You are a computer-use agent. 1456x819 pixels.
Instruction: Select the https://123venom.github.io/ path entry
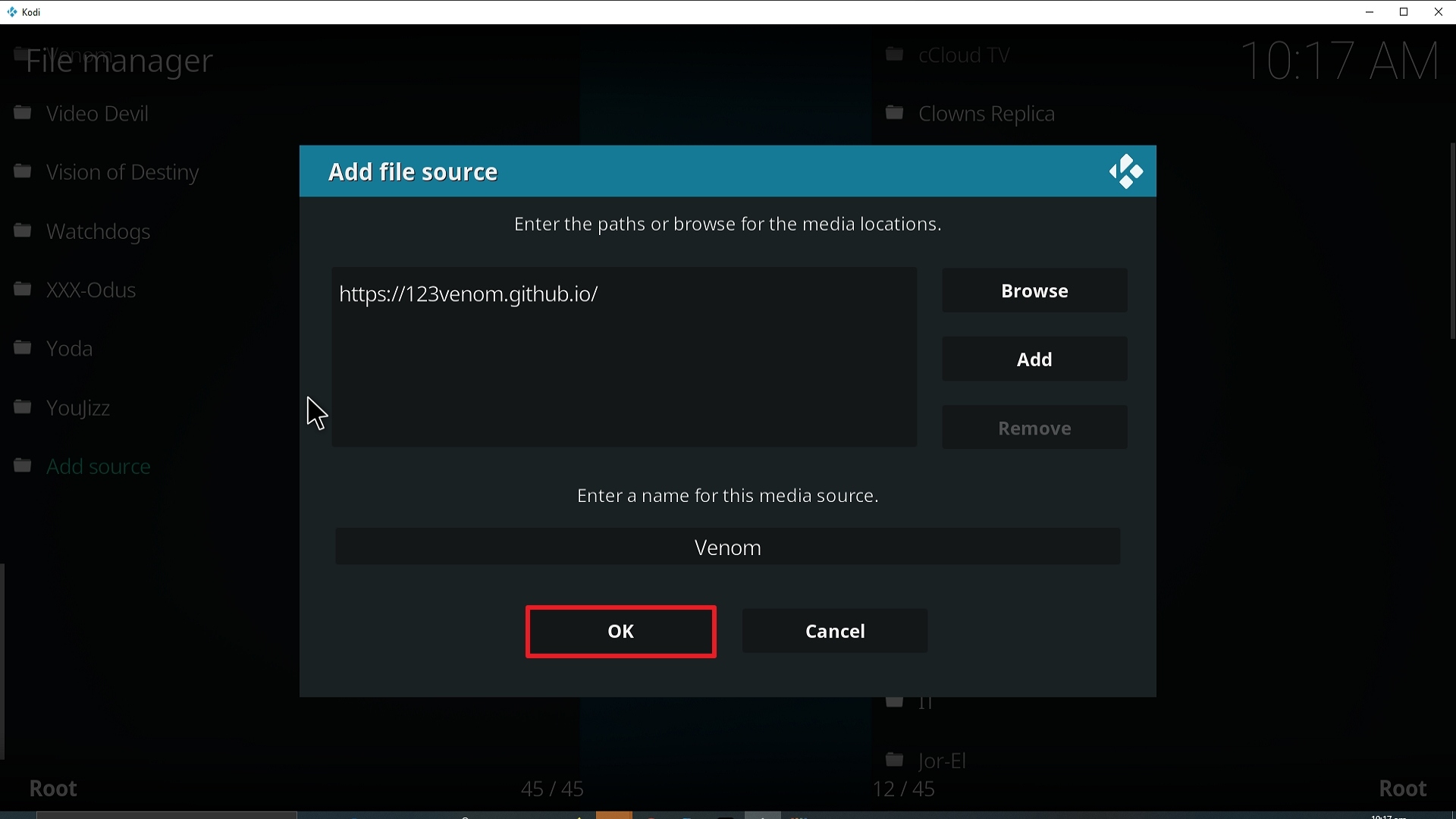click(x=624, y=294)
